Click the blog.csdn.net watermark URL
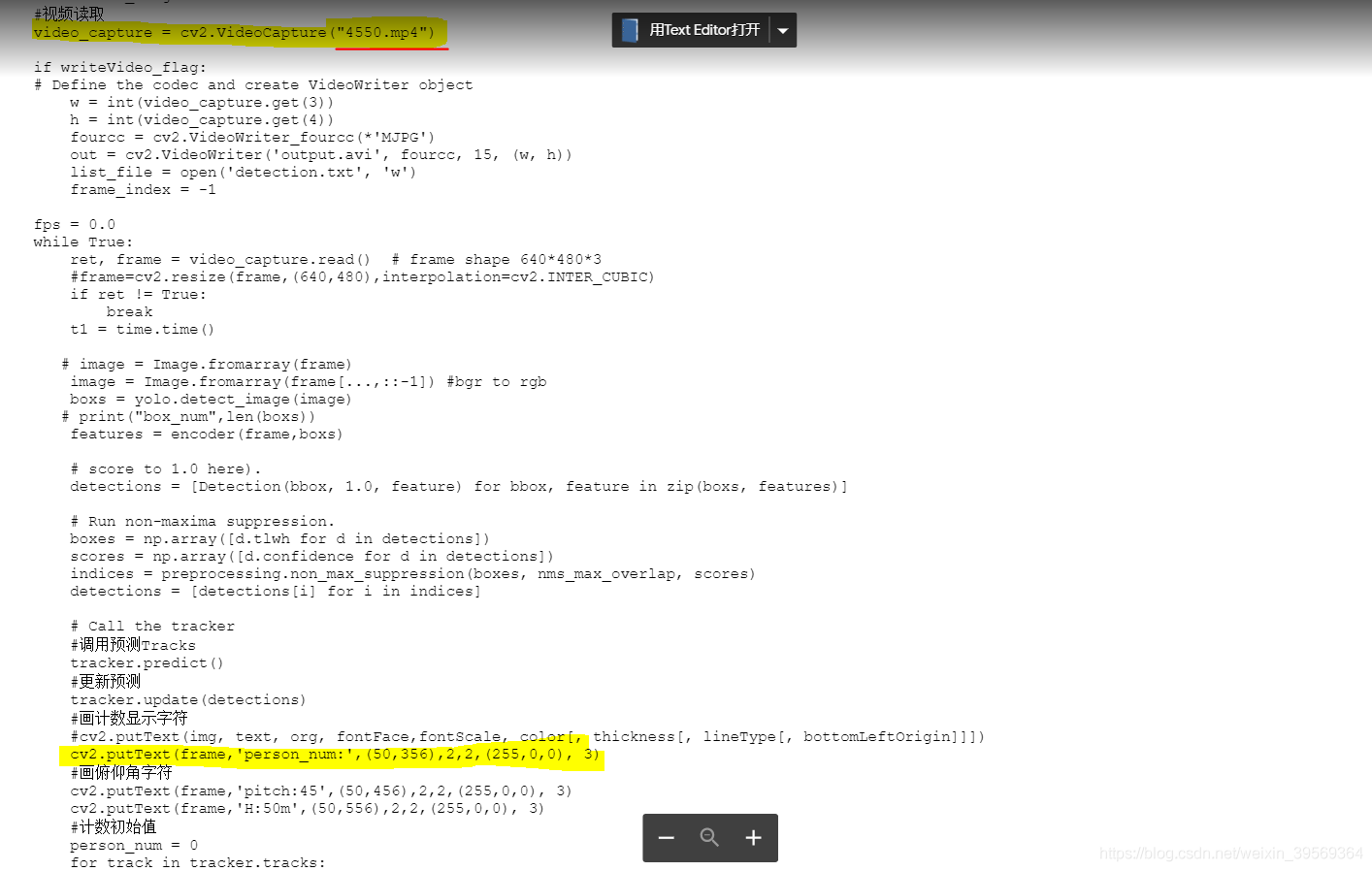1372x871 pixels. pos(1230,854)
